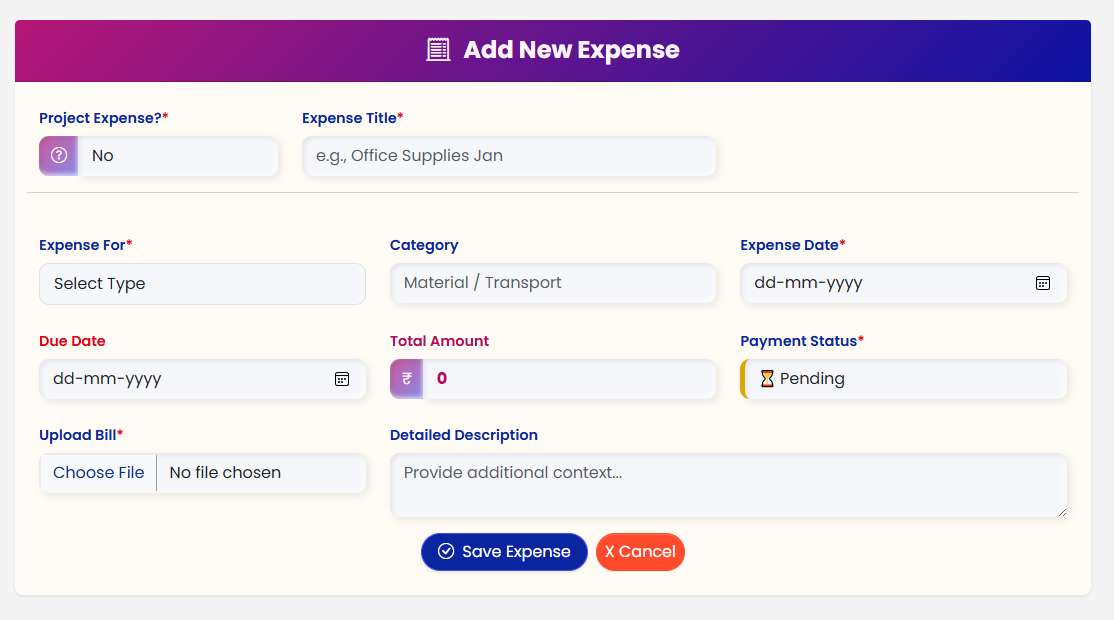Screen dimensions: 1114x620
Task: Click the hourglass icon in Payment Status
Action: [767, 379]
